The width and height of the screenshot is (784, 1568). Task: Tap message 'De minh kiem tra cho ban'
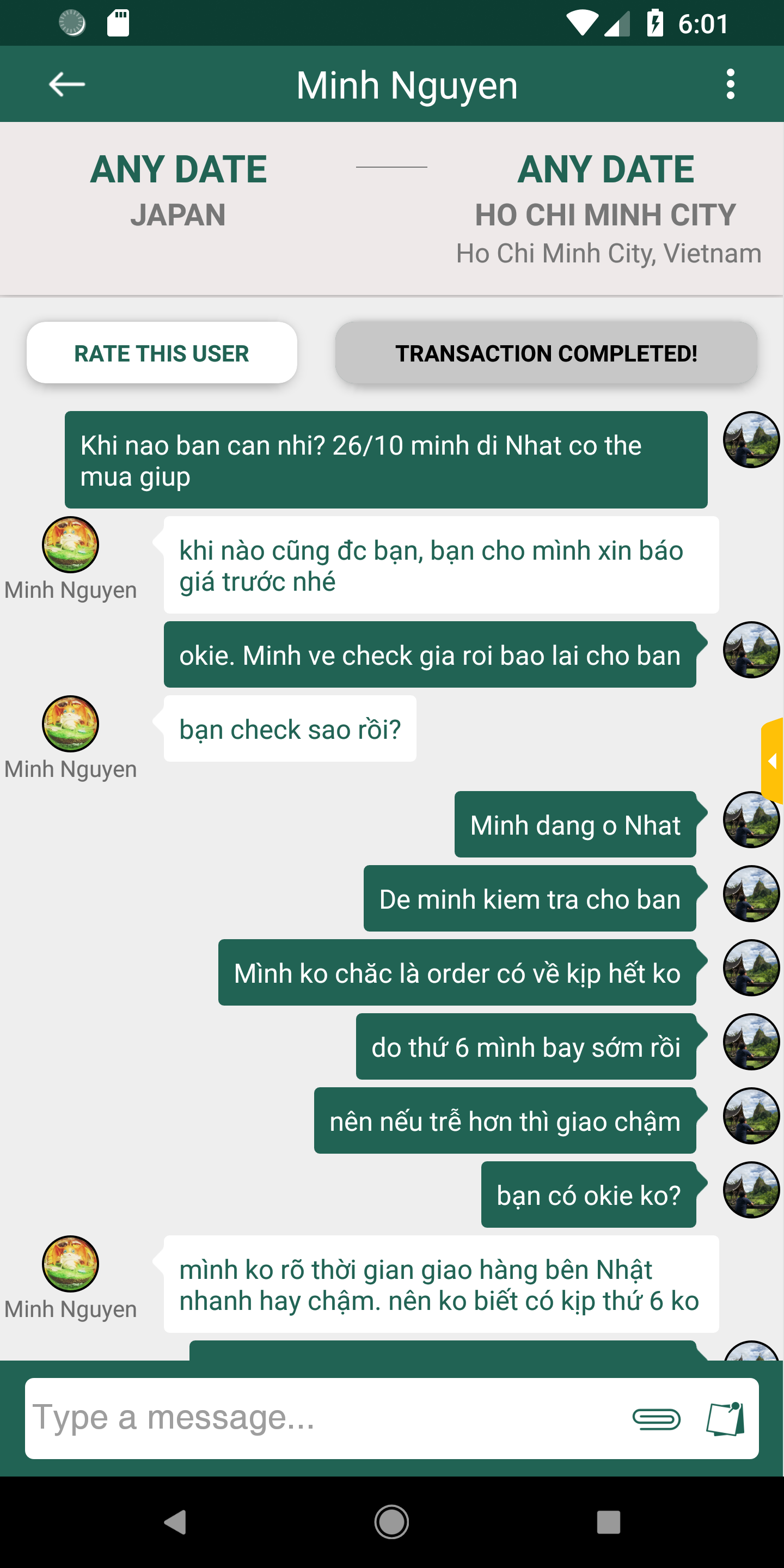(530, 898)
